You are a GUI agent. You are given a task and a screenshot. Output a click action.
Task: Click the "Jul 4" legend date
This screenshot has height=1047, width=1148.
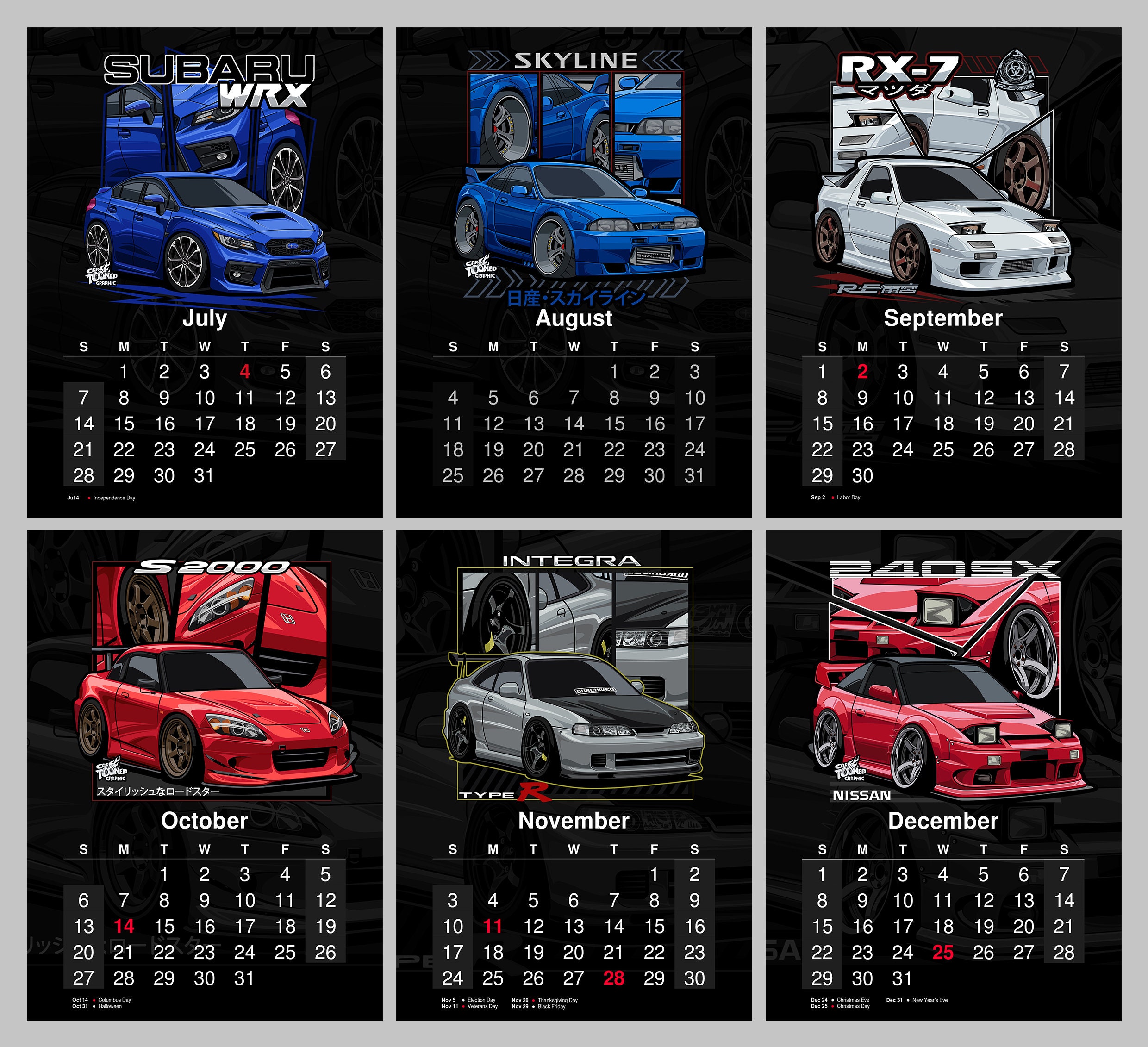[74, 498]
